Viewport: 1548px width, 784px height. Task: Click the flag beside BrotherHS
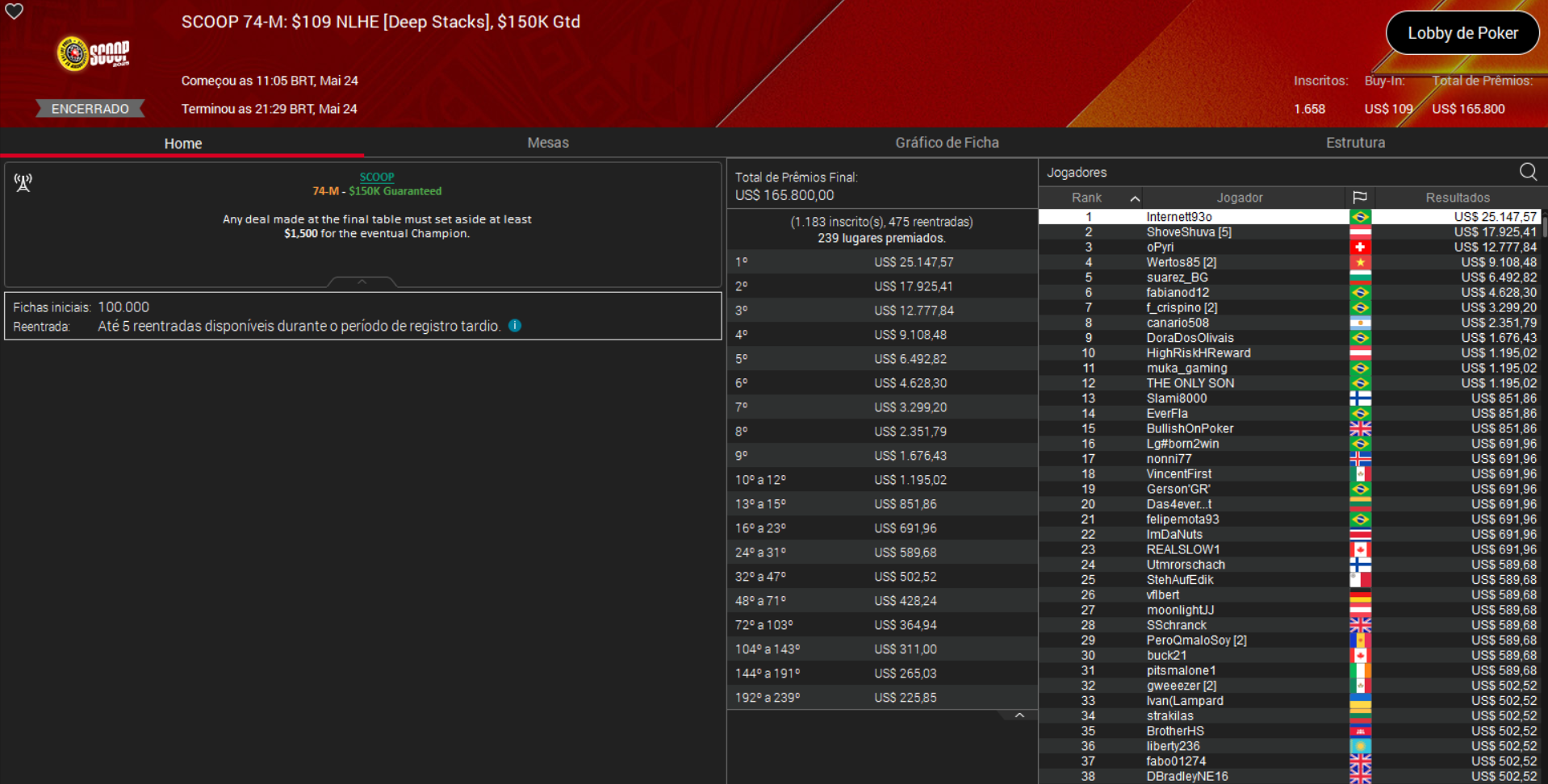click(x=1360, y=732)
